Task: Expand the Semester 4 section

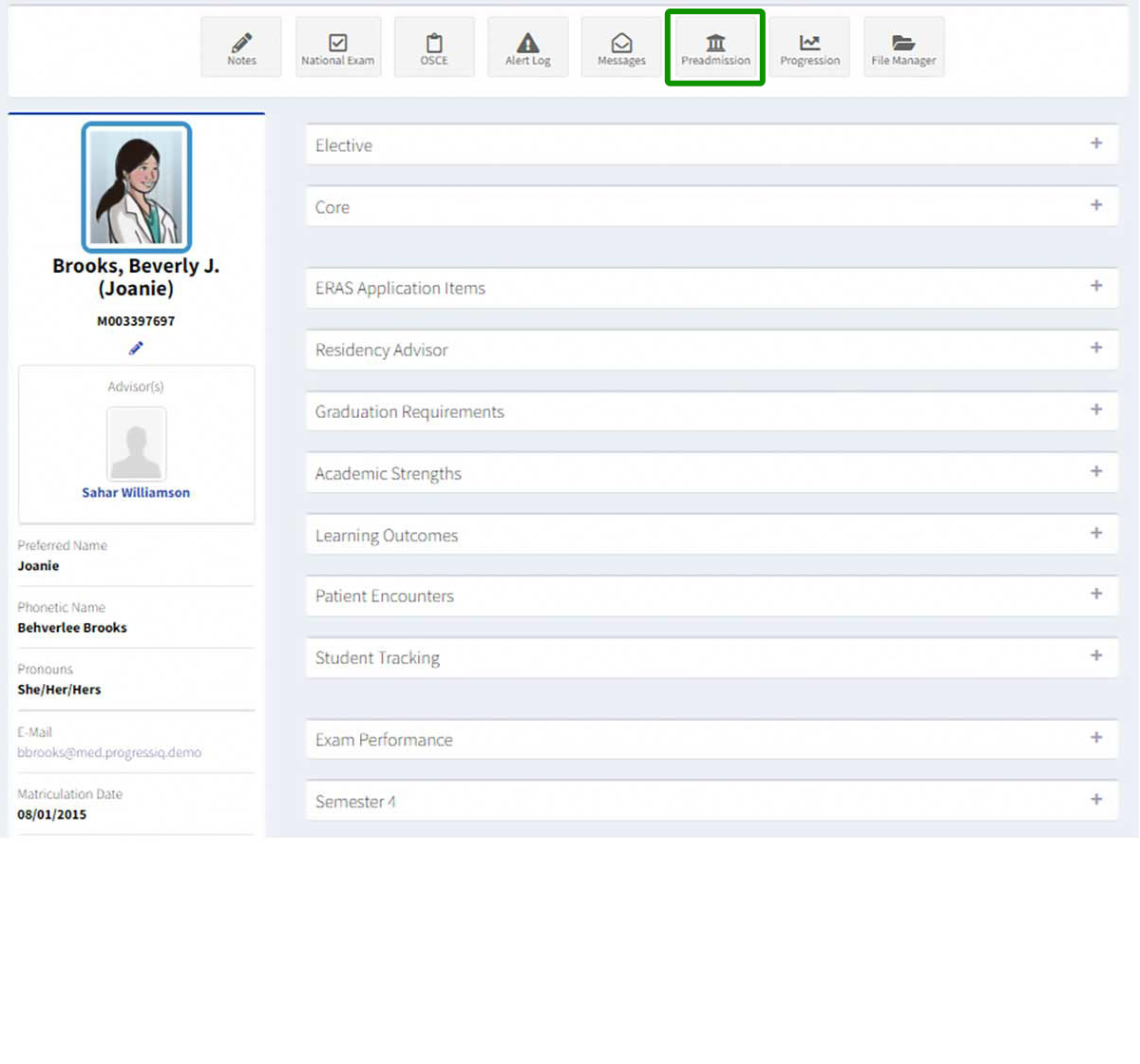Action: pyautogui.click(x=1096, y=800)
